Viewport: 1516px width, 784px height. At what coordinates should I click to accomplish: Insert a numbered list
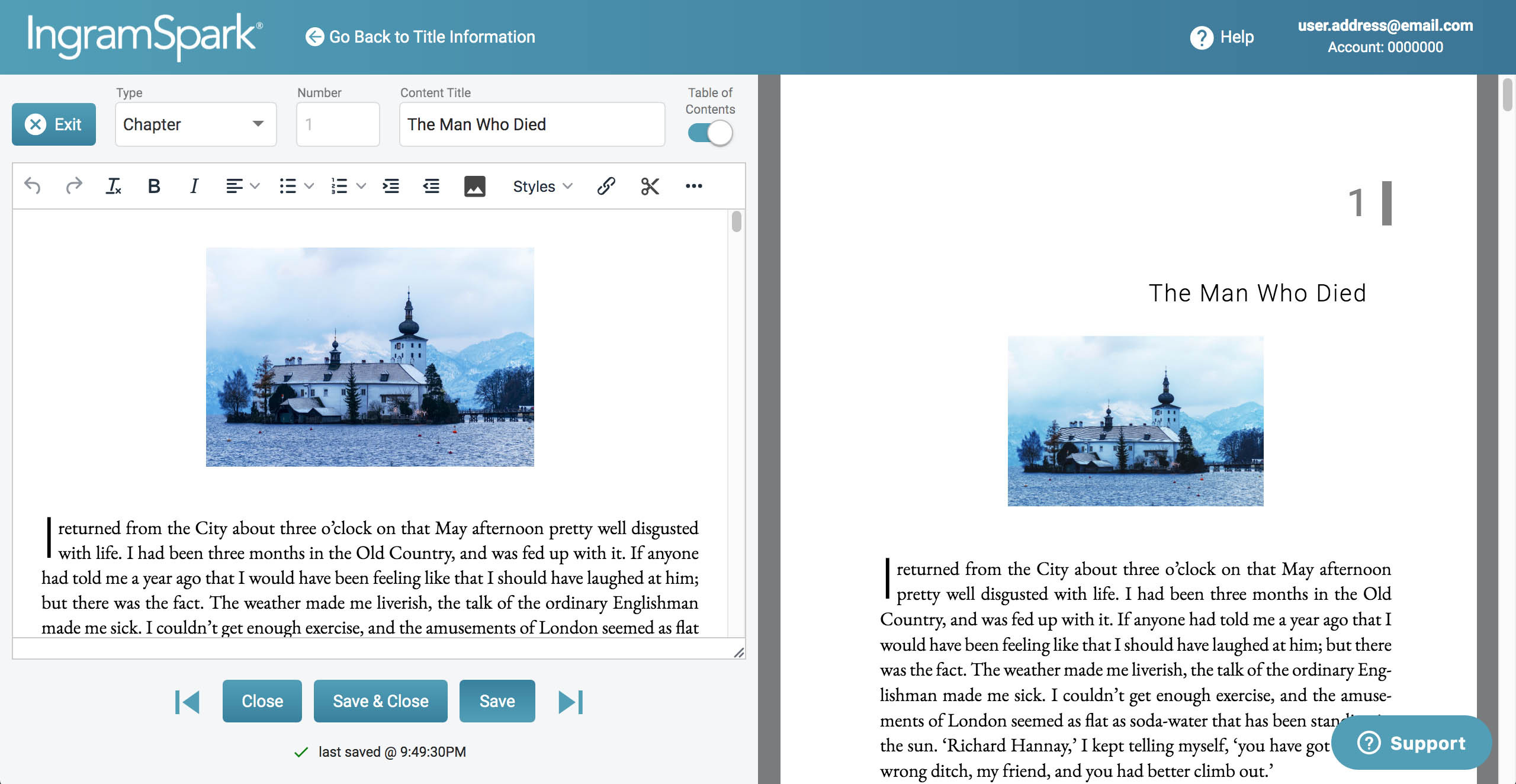pos(339,186)
